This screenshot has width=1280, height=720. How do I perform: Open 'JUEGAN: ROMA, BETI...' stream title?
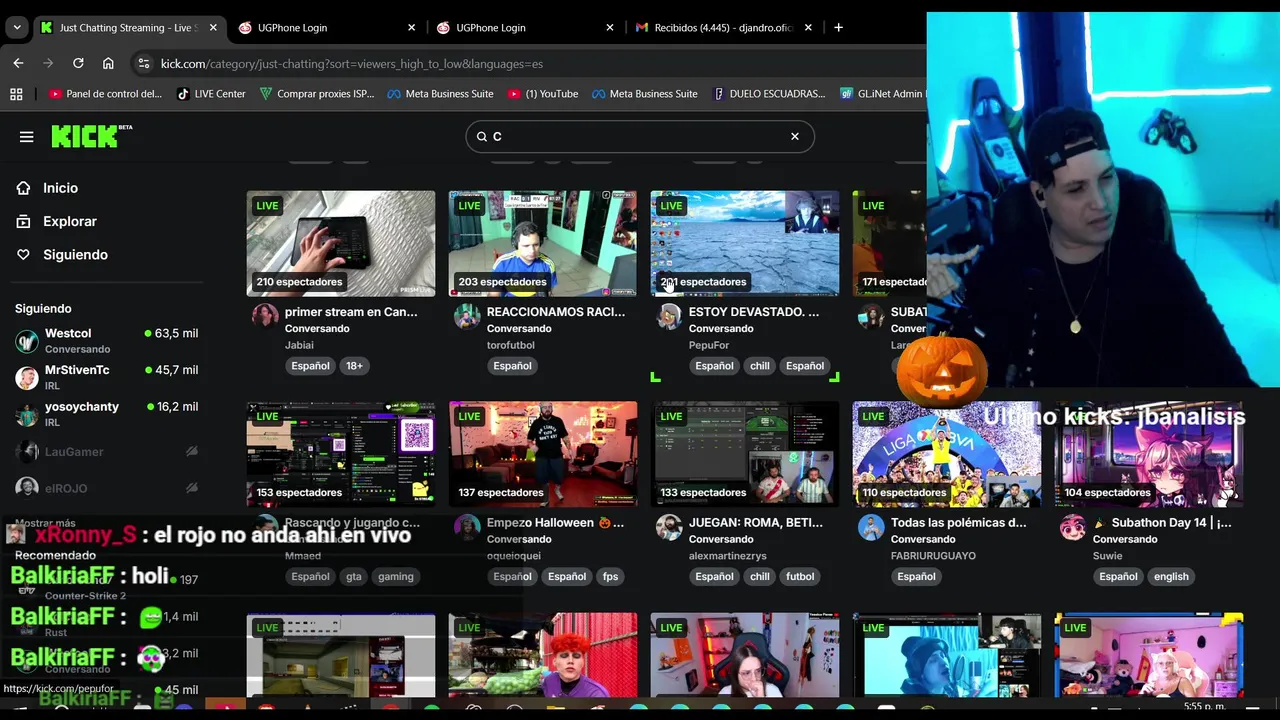click(756, 523)
